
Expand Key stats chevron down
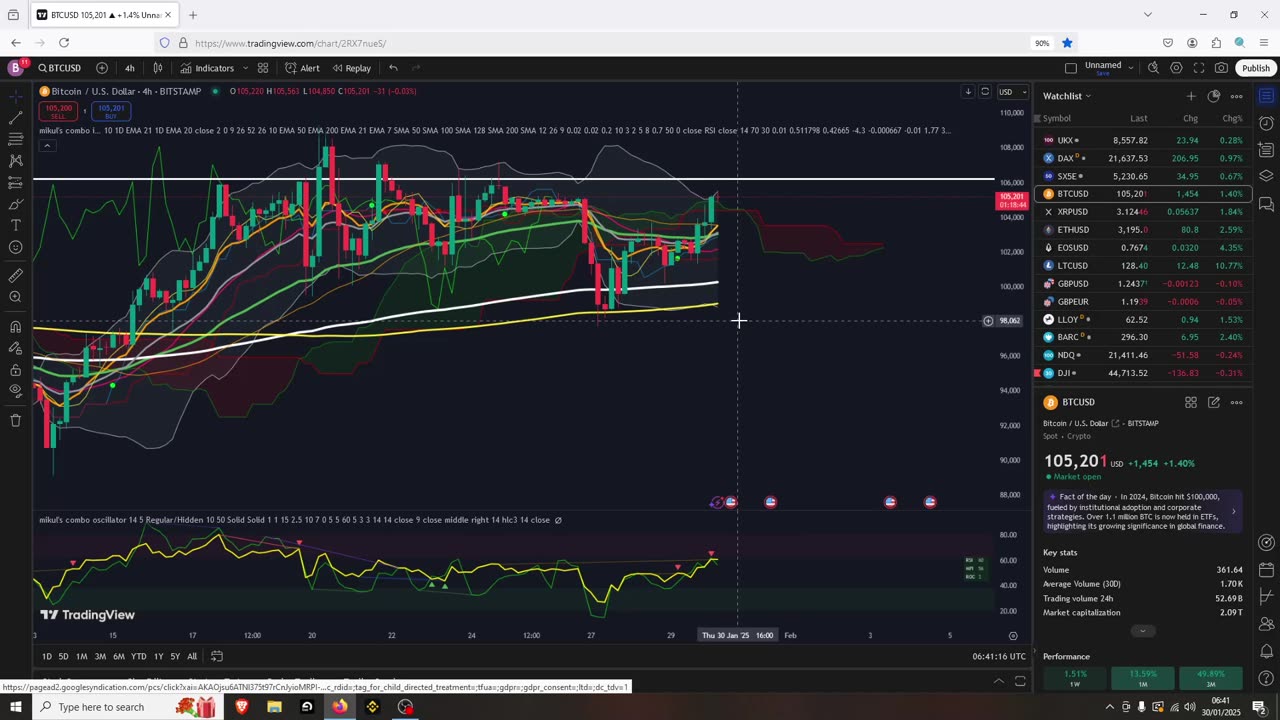click(x=1142, y=631)
